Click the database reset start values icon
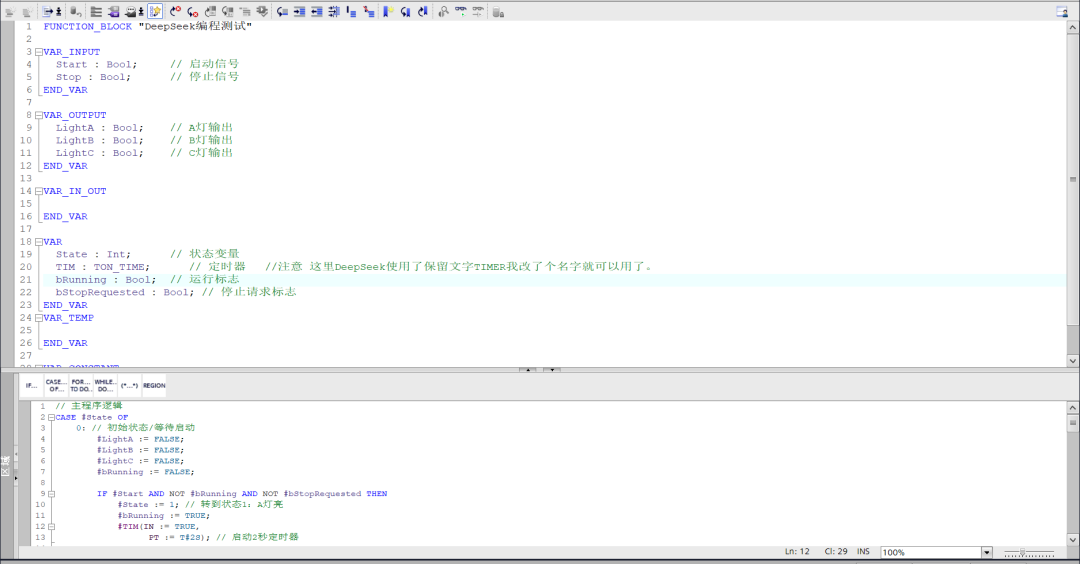The image size is (1080, 564). point(76,12)
